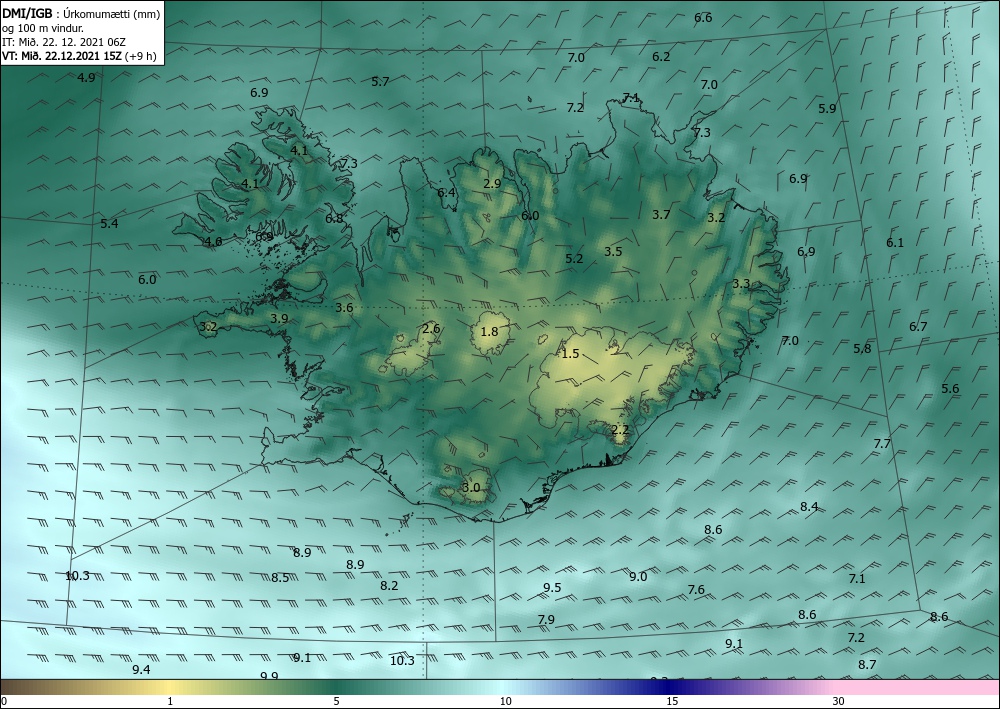The image size is (1000, 709).
Task: Click the 6.2 value on the map
Action: [661, 57]
